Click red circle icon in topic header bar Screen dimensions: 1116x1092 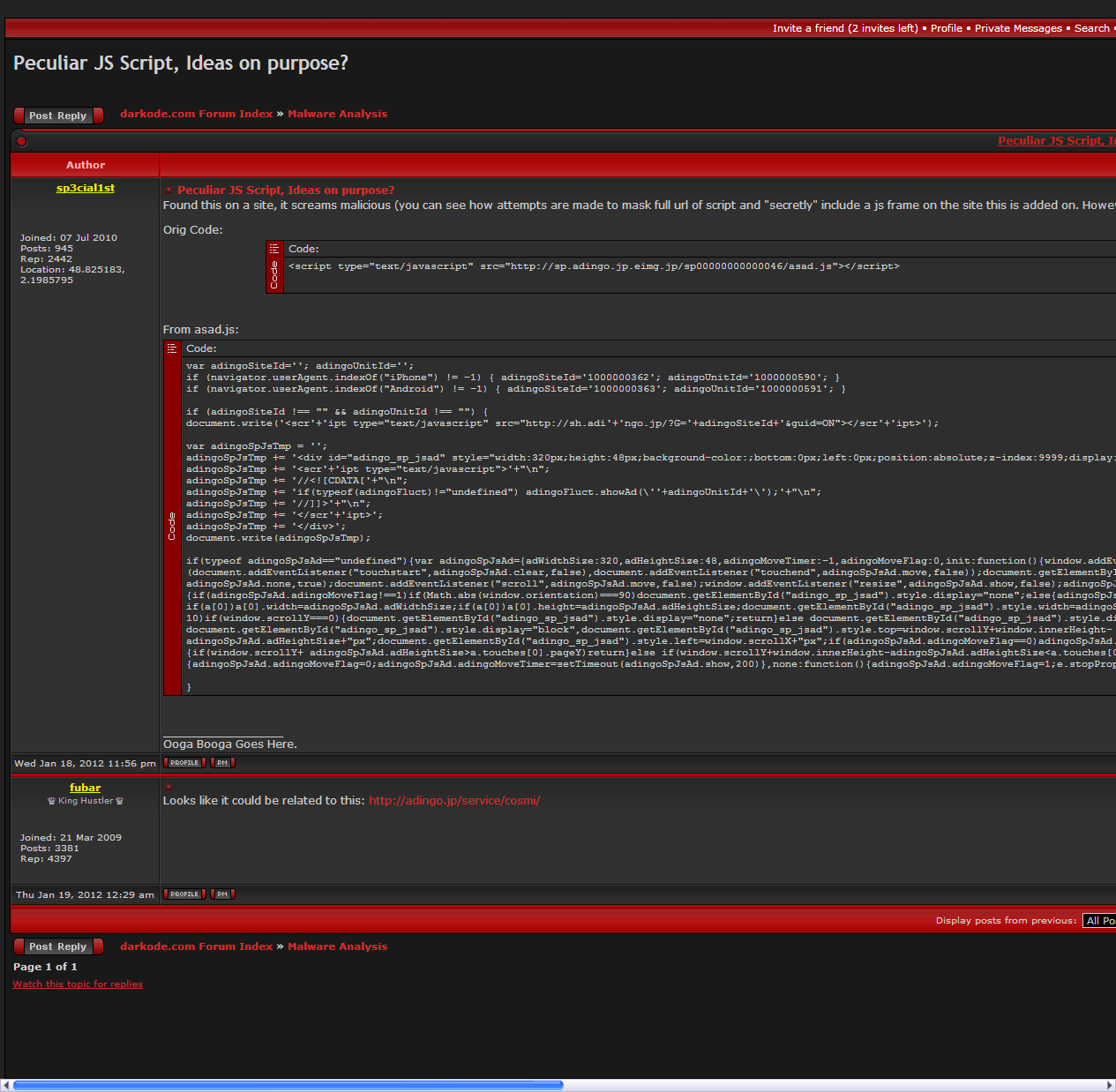22,141
